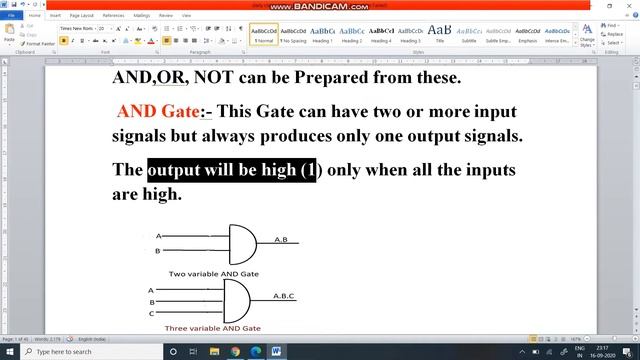Viewport: 640px width, 360px height.
Task: Click the Clear Formatting icon
Action: 154,29
